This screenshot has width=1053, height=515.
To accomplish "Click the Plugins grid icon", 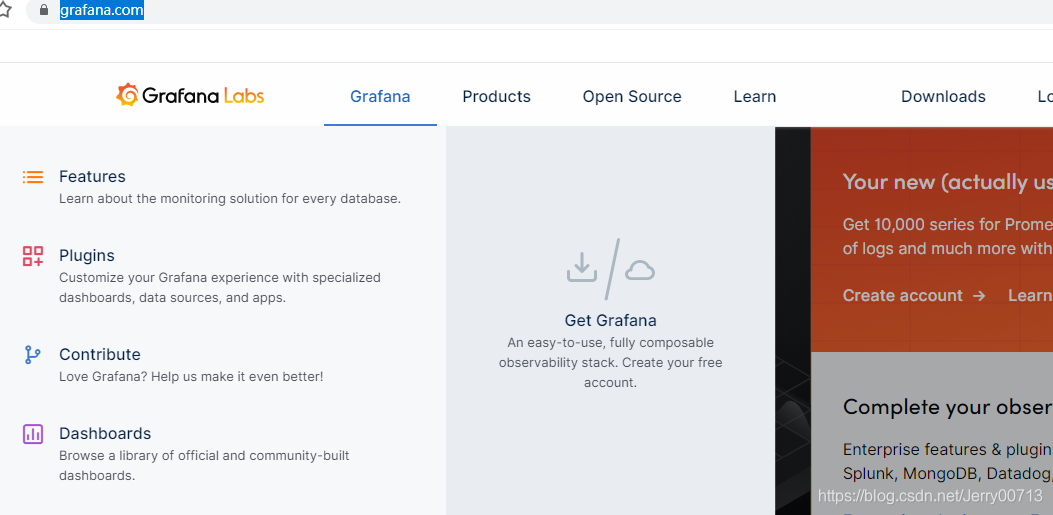I will pyautogui.click(x=33, y=256).
